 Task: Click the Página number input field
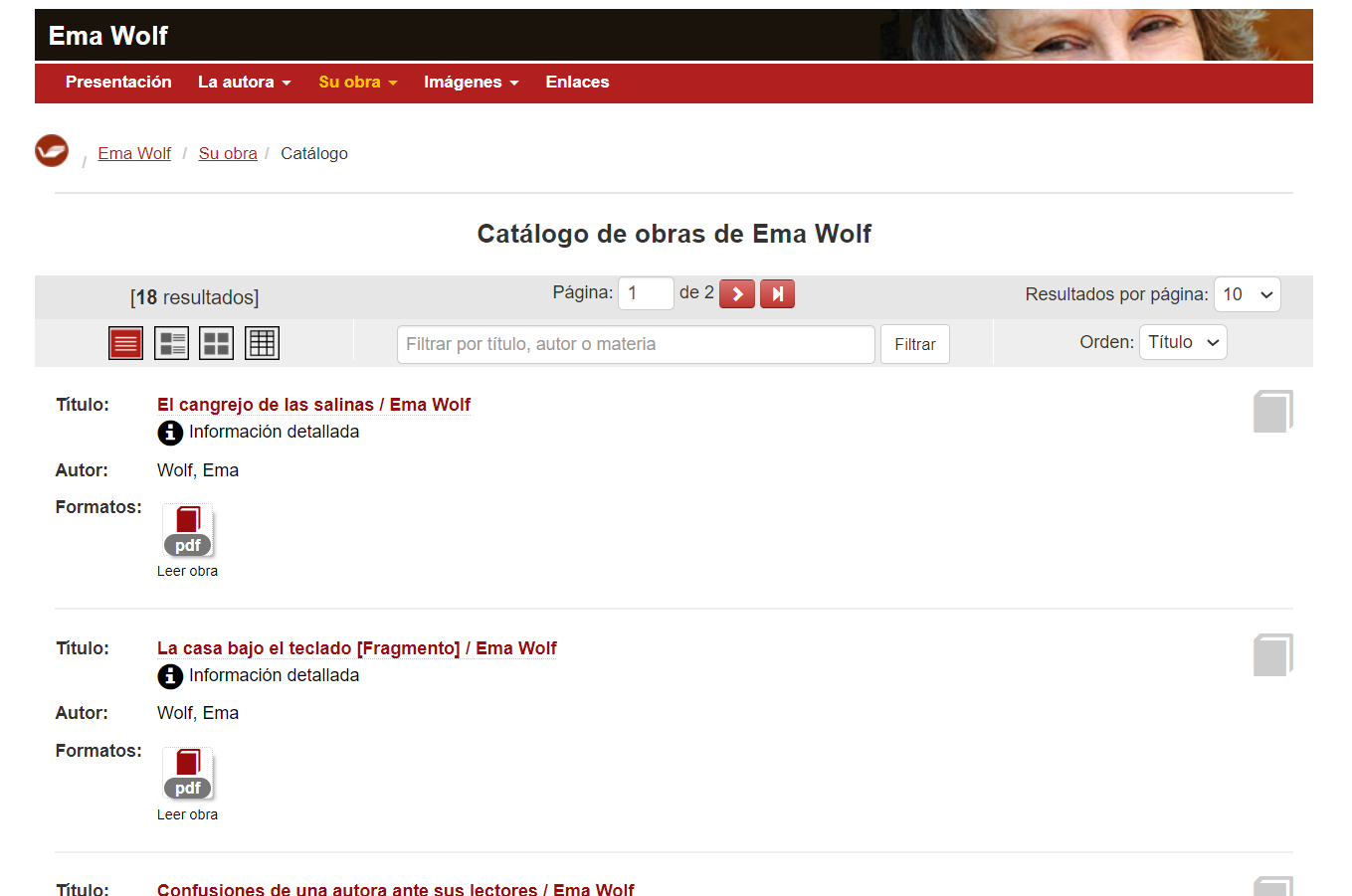(x=646, y=293)
